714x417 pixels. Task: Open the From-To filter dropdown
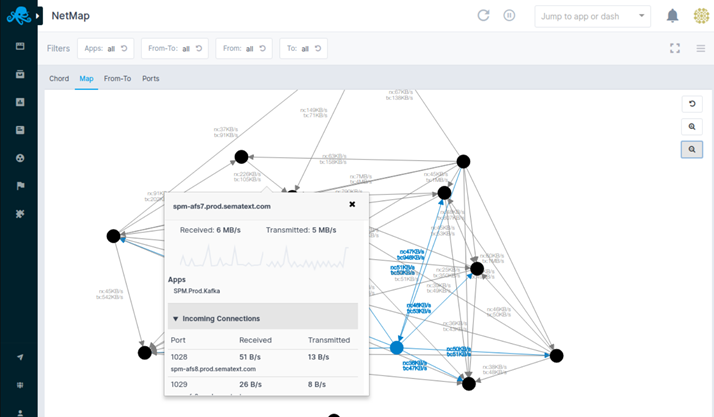click(x=175, y=48)
